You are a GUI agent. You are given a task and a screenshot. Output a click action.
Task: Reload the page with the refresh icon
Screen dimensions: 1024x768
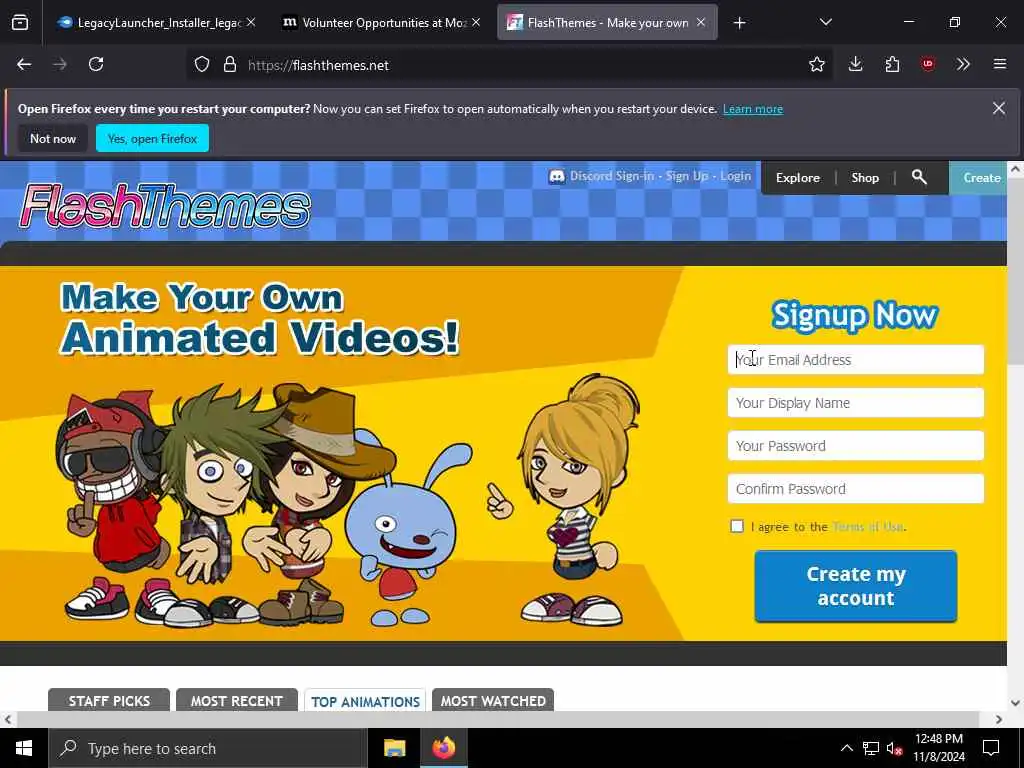(x=96, y=65)
